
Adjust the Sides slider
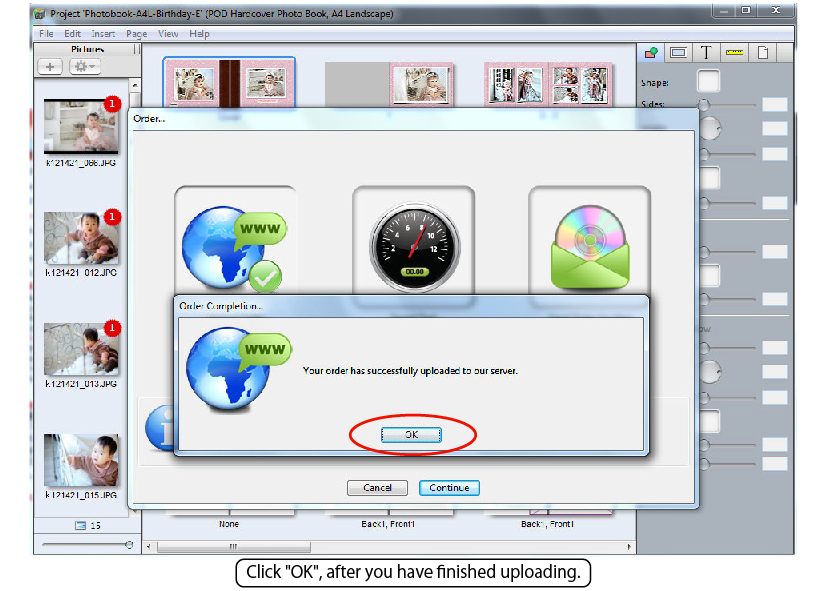(705, 104)
